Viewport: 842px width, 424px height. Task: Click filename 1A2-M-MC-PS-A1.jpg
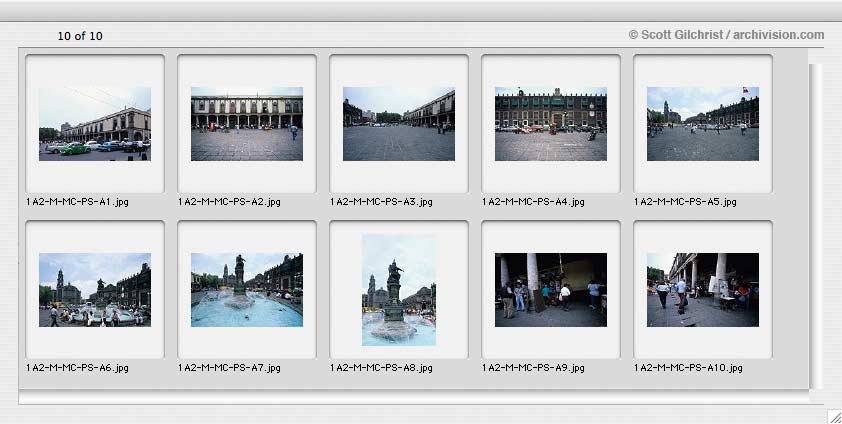77,202
